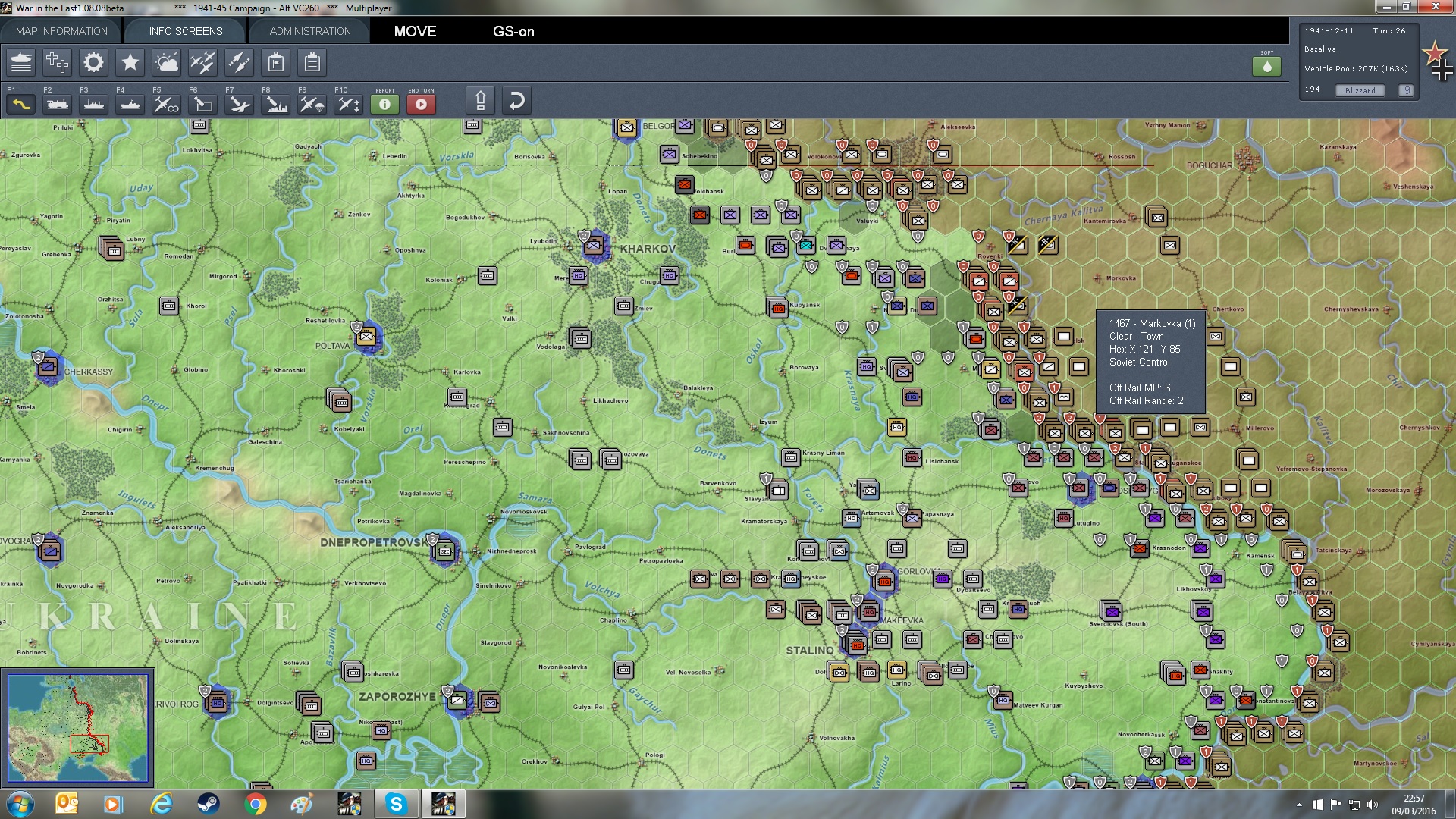The height and width of the screenshot is (819, 1456).
Task: Open the clipboard with flag icon
Action: [276, 62]
